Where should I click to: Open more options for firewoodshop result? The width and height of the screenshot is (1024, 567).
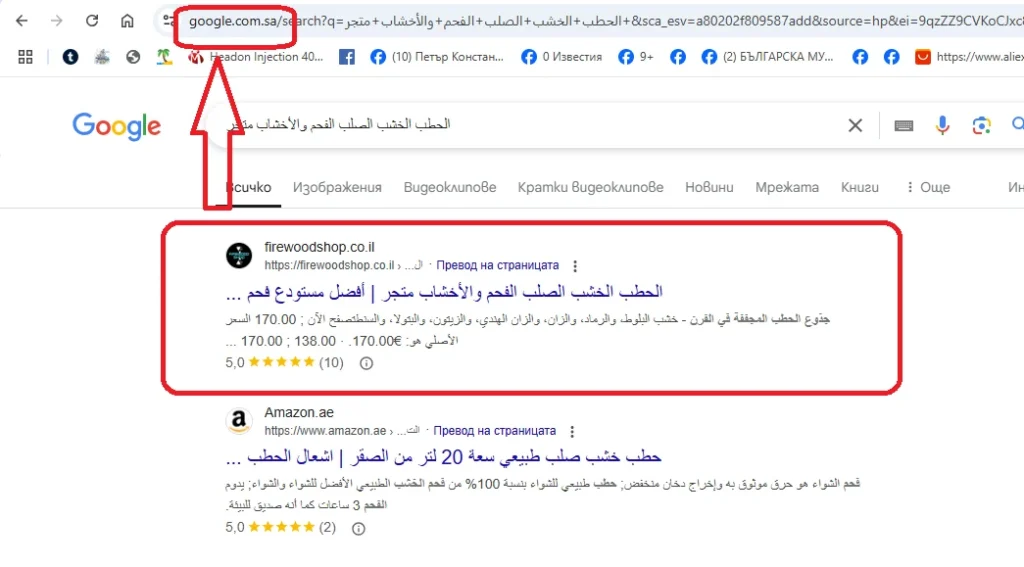pyautogui.click(x=575, y=266)
